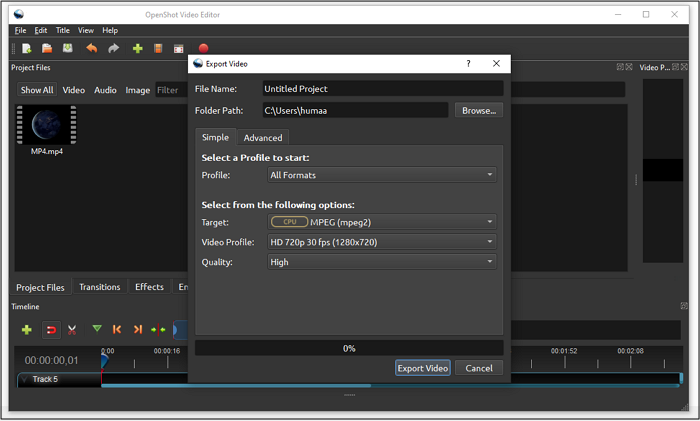This screenshot has width=700, height=421.
Task: Toggle the Video files filter
Action: point(74,90)
